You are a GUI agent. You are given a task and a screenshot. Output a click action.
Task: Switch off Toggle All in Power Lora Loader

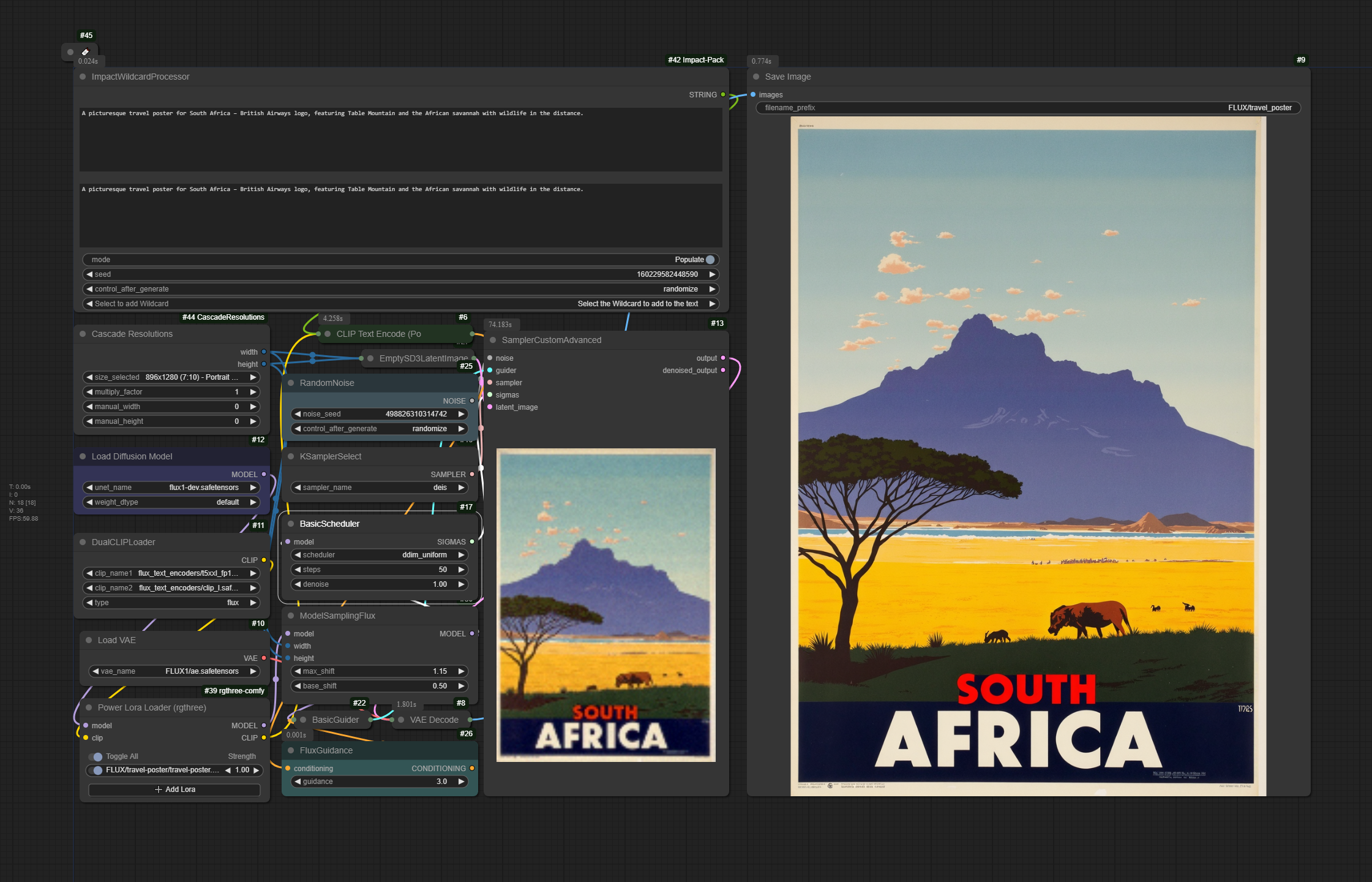[96, 756]
